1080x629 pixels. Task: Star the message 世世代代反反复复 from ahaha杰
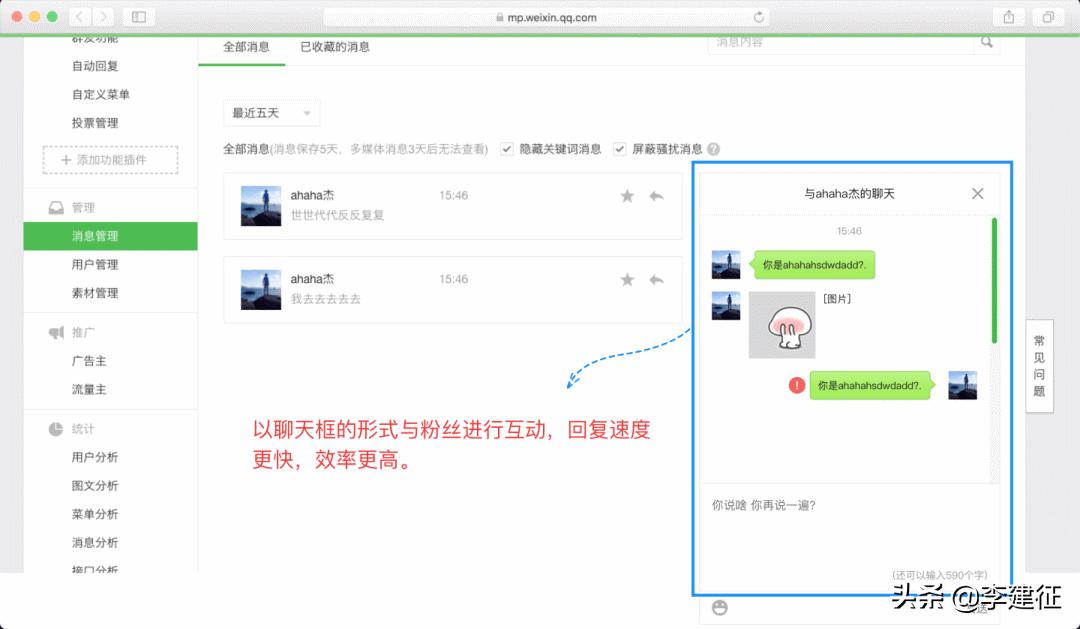click(627, 196)
